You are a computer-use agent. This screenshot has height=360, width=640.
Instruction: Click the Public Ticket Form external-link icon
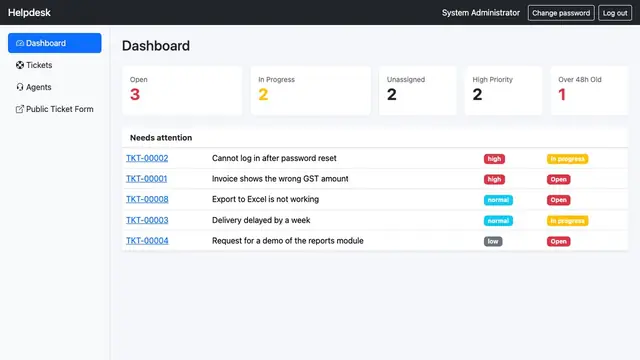pos(20,109)
